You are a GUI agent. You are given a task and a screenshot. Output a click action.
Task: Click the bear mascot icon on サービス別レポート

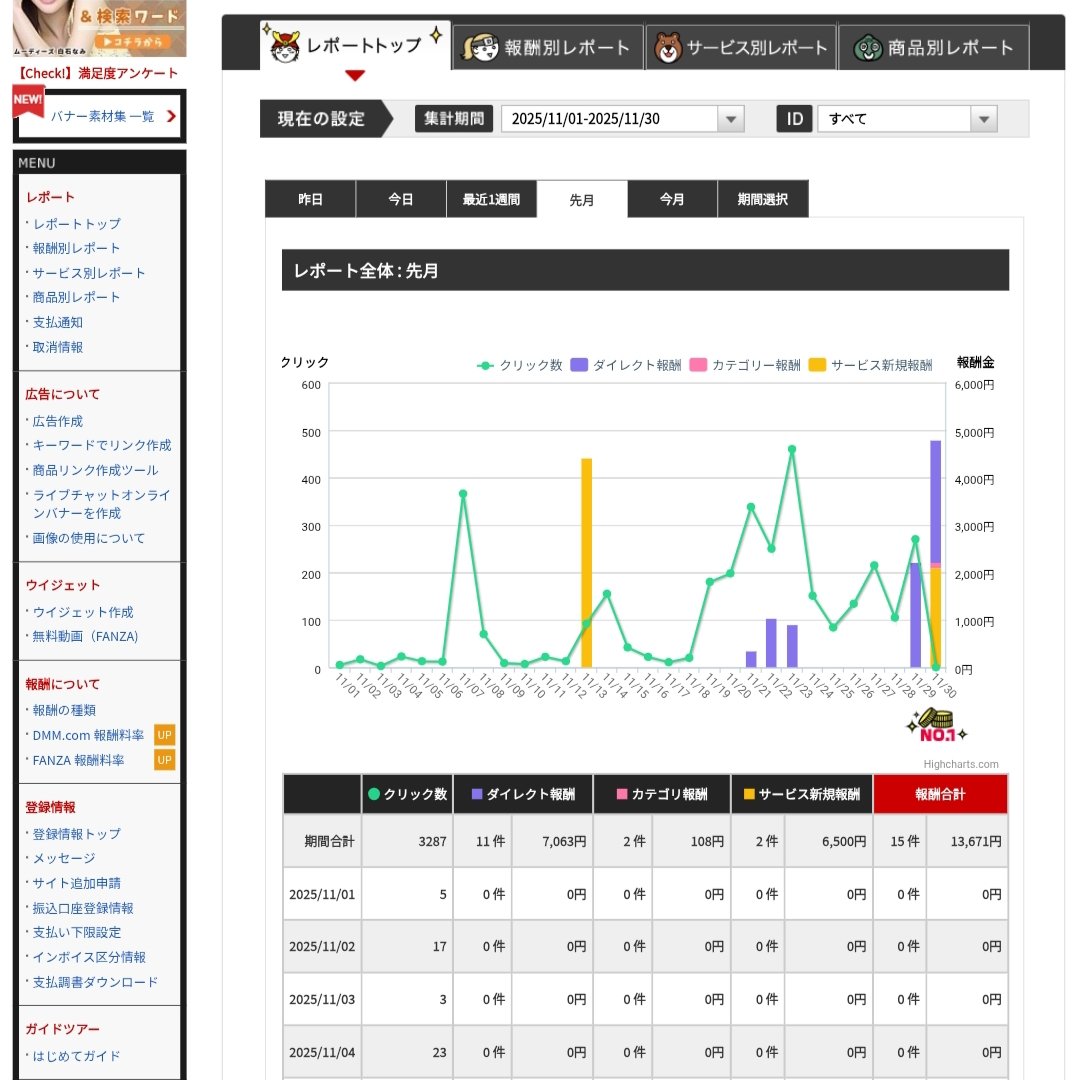click(x=667, y=48)
